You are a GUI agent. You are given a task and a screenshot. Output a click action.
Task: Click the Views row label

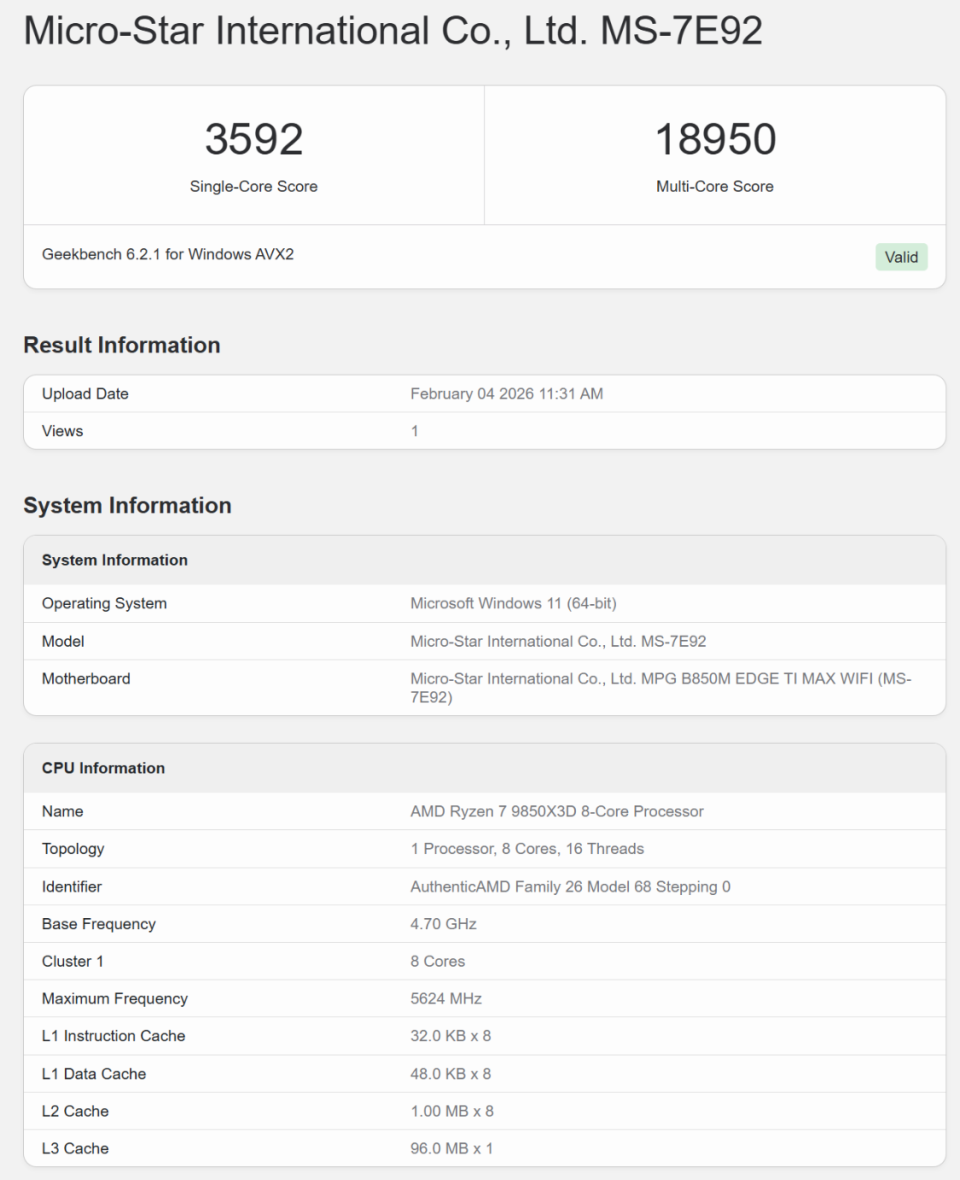click(62, 431)
